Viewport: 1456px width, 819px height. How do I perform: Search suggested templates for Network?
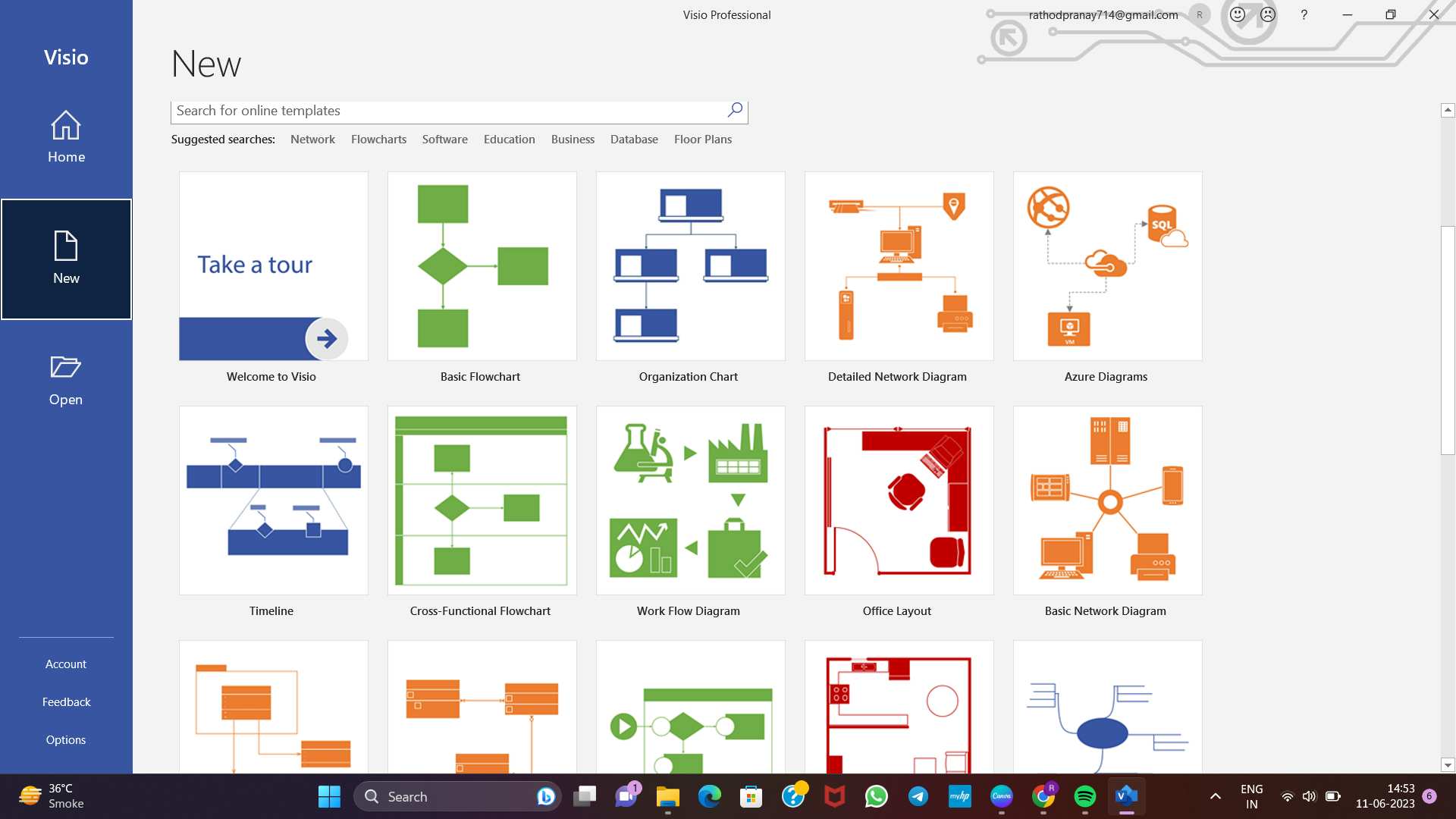click(x=312, y=139)
